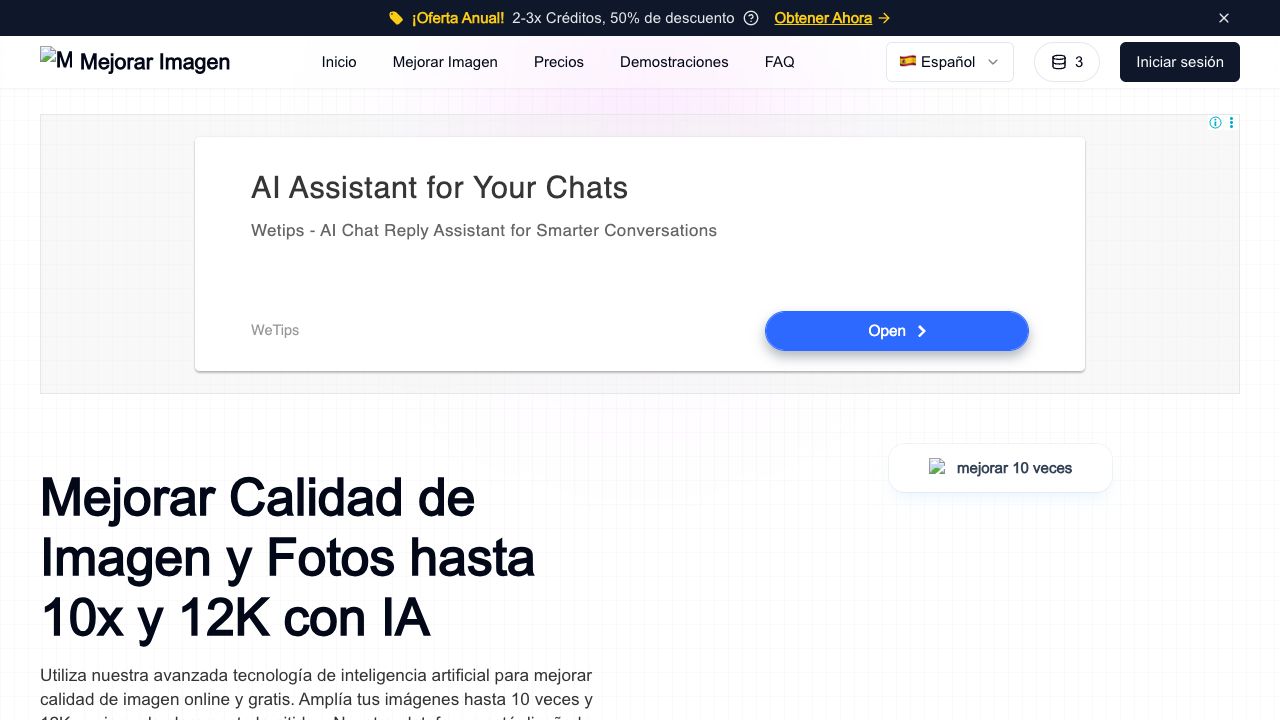Screen dimensions: 1280x720
Task: Open the ad options three-dot icon
Action: tap(1231, 123)
